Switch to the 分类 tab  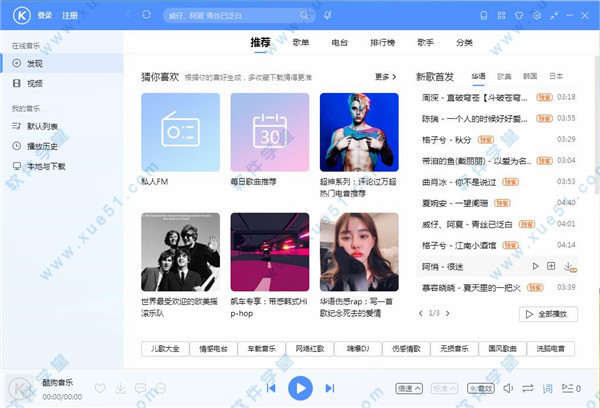tap(464, 42)
